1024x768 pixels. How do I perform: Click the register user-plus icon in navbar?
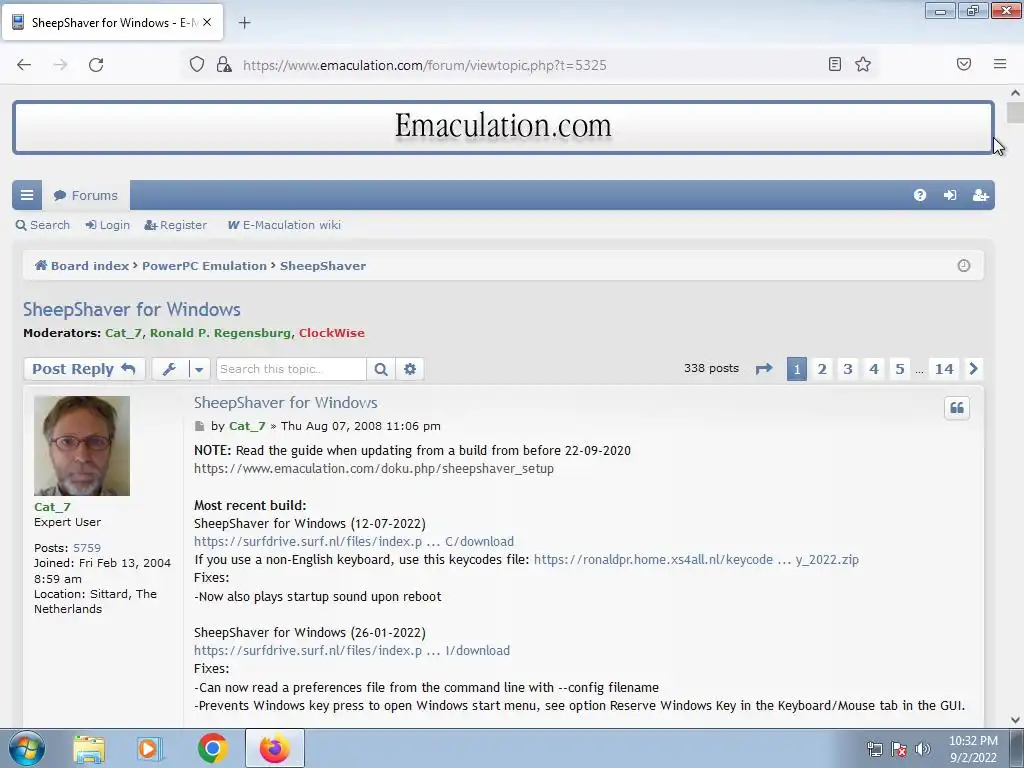pyautogui.click(x=980, y=195)
